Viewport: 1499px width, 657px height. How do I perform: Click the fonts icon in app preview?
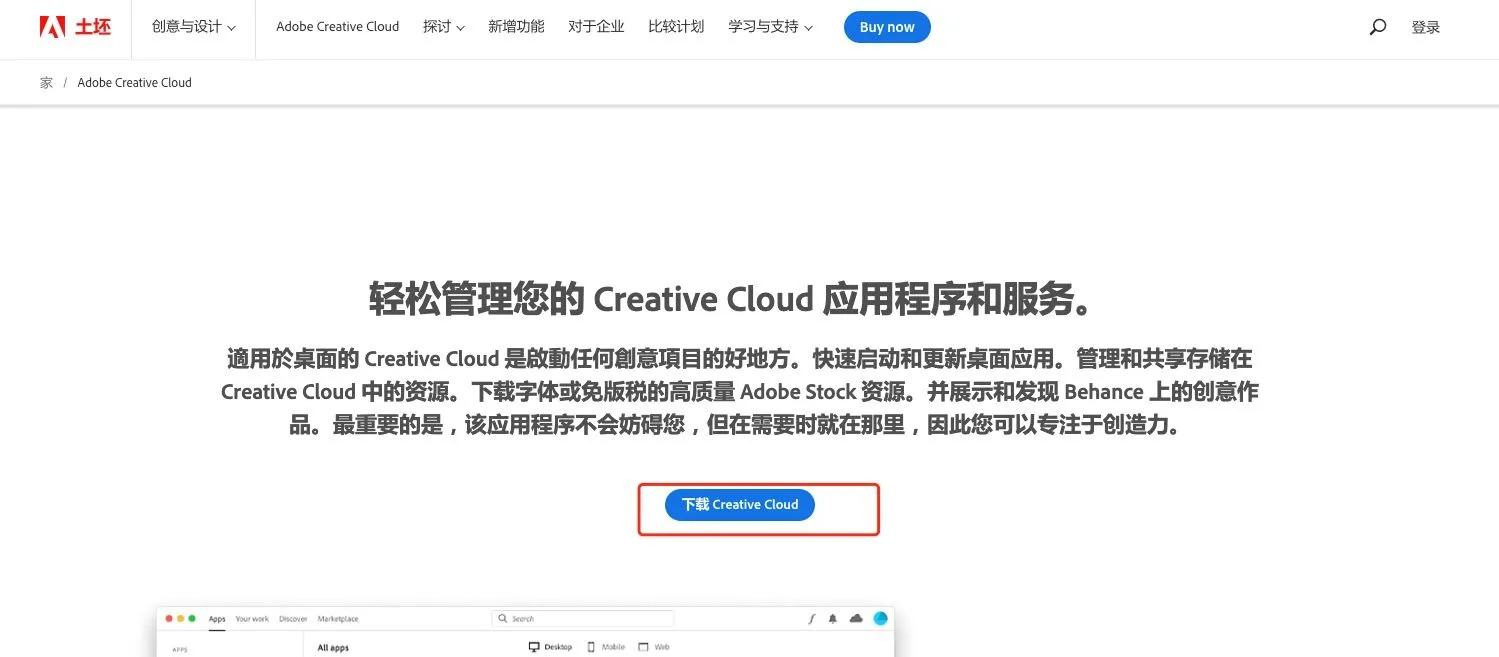pyautogui.click(x=811, y=619)
